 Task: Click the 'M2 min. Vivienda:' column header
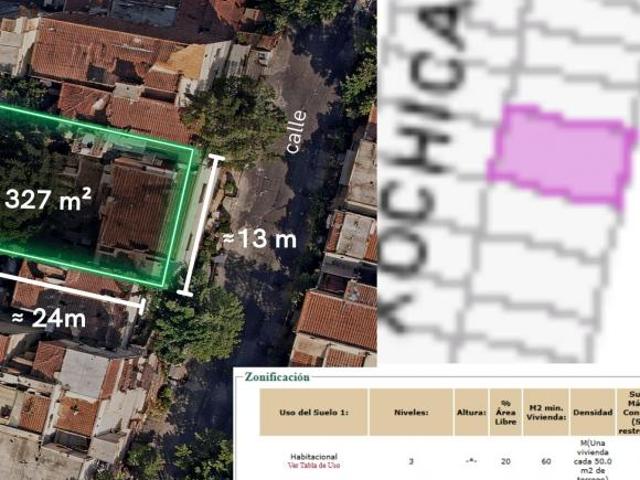pyautogui.click(x=546, y=412)
